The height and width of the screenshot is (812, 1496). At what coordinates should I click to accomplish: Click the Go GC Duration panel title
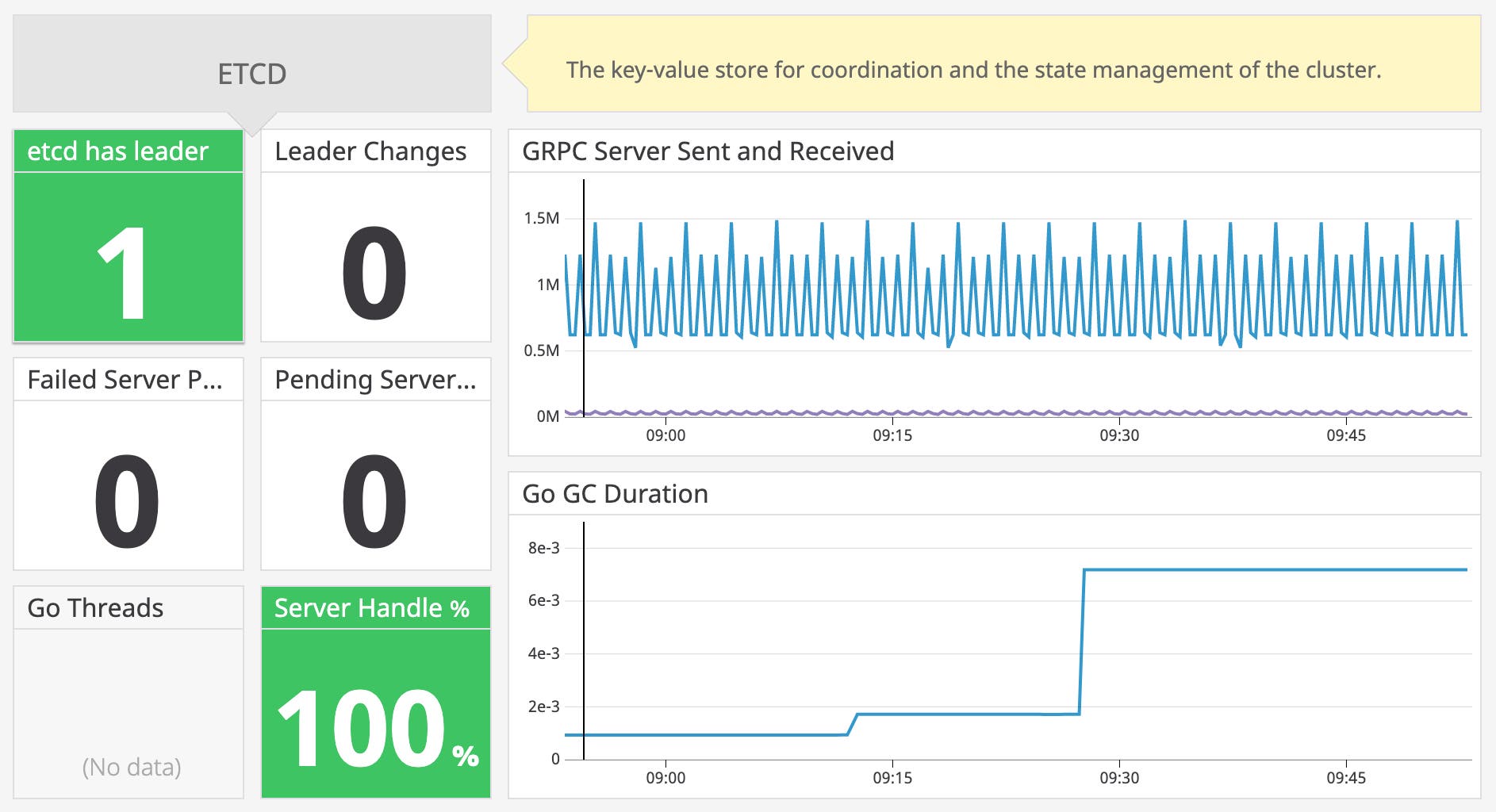click(x=615, y=493)
